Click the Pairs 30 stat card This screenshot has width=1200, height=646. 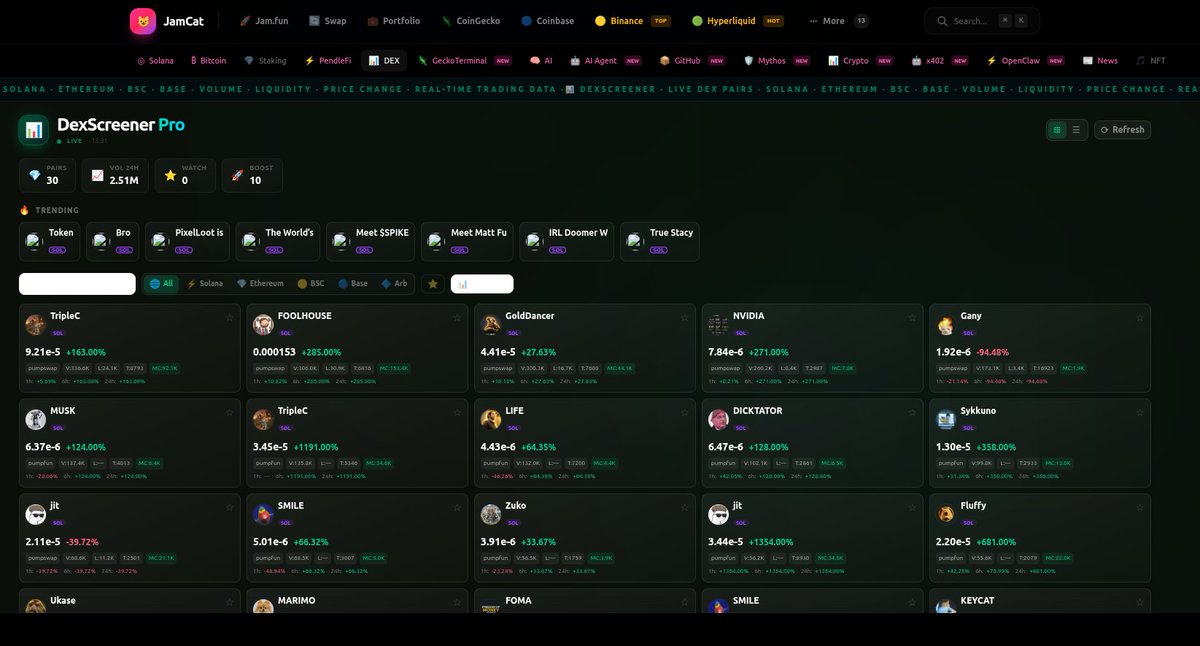(x=47, y=175)
